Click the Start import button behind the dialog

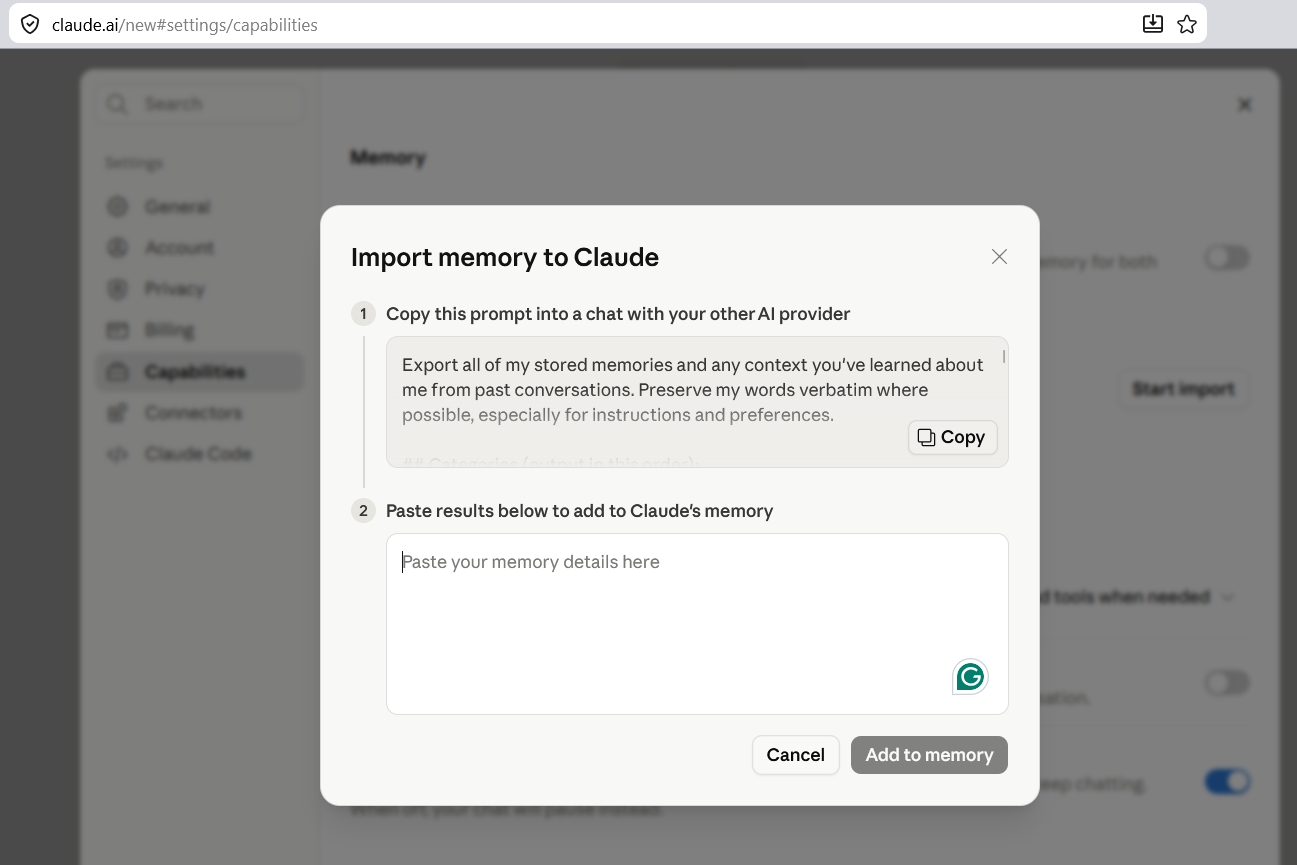point(1183,389)
